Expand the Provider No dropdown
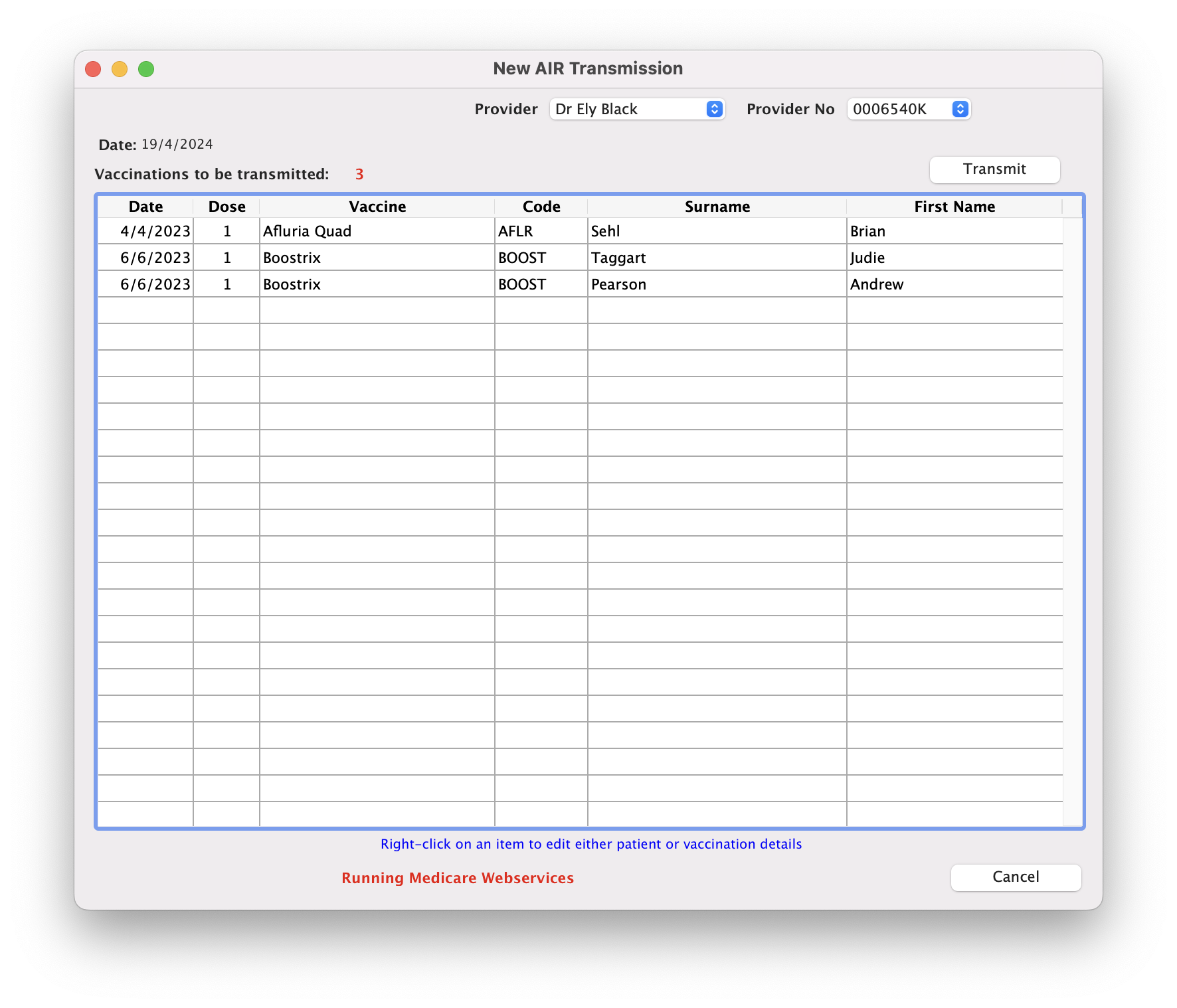 click(908, 109)
